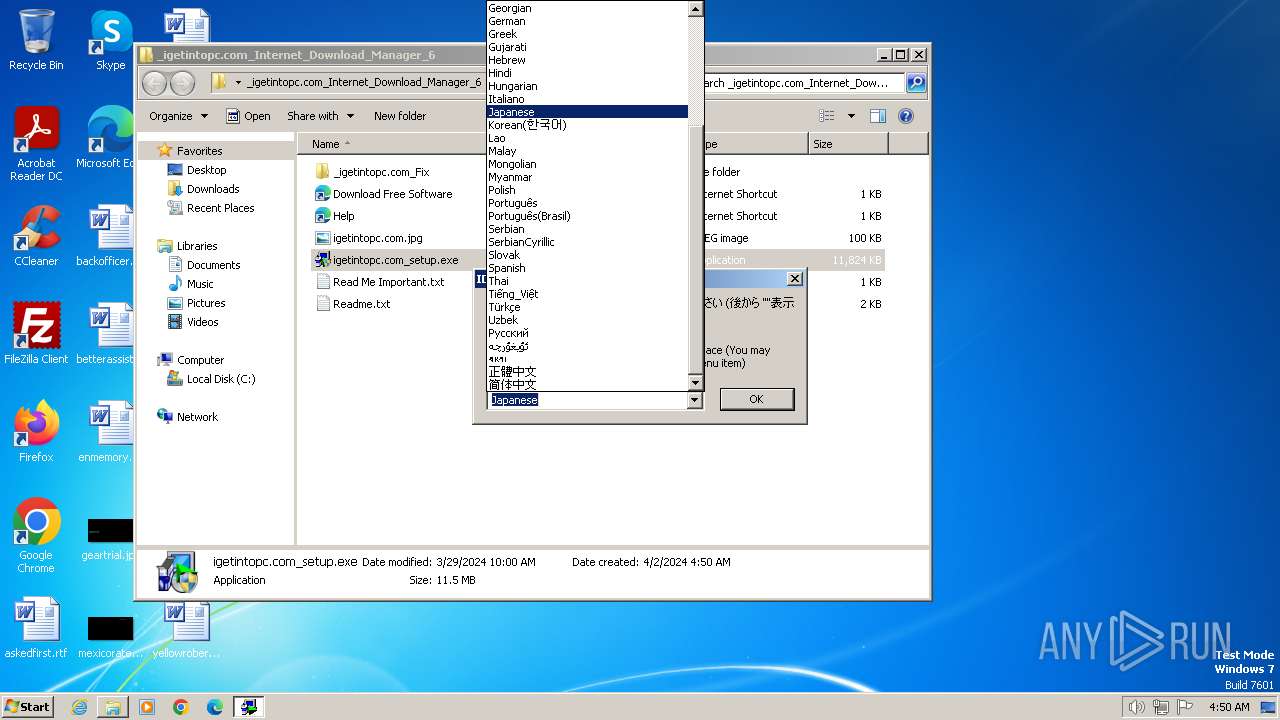Image resolution: width=1280 pixels, height=720 pixels.
Task: Change view using the views icon
Action: [x=826, y=116]
